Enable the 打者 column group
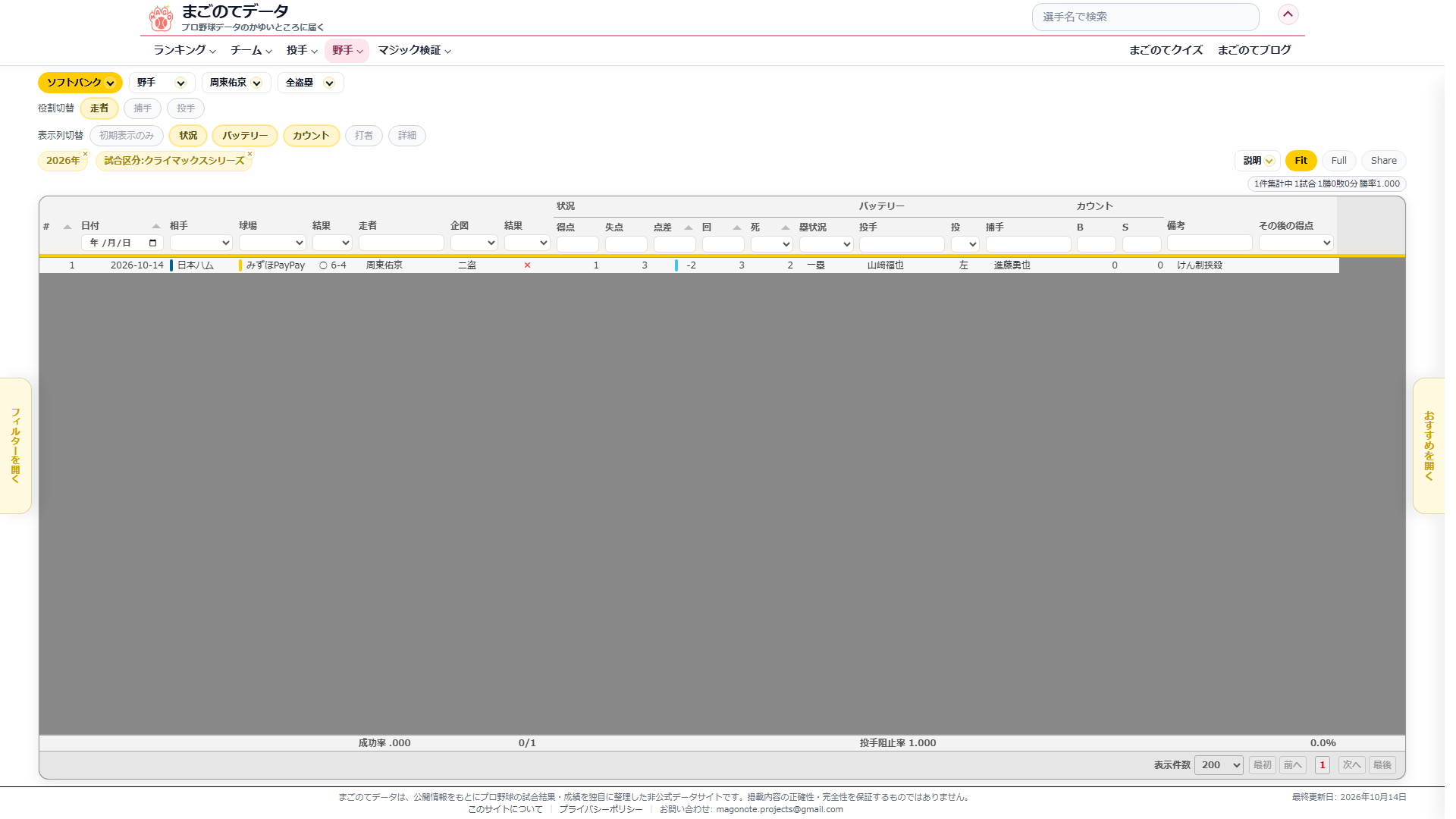The width and height of the screenshot is (1456, 819). [x=364, y=136]
